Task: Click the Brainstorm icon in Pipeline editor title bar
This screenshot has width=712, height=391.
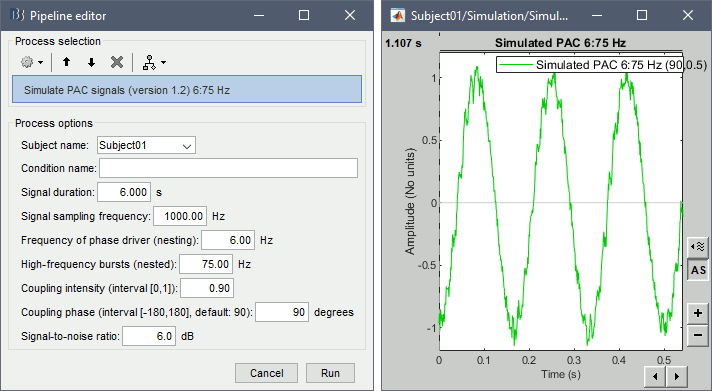Action: point(17,15)
